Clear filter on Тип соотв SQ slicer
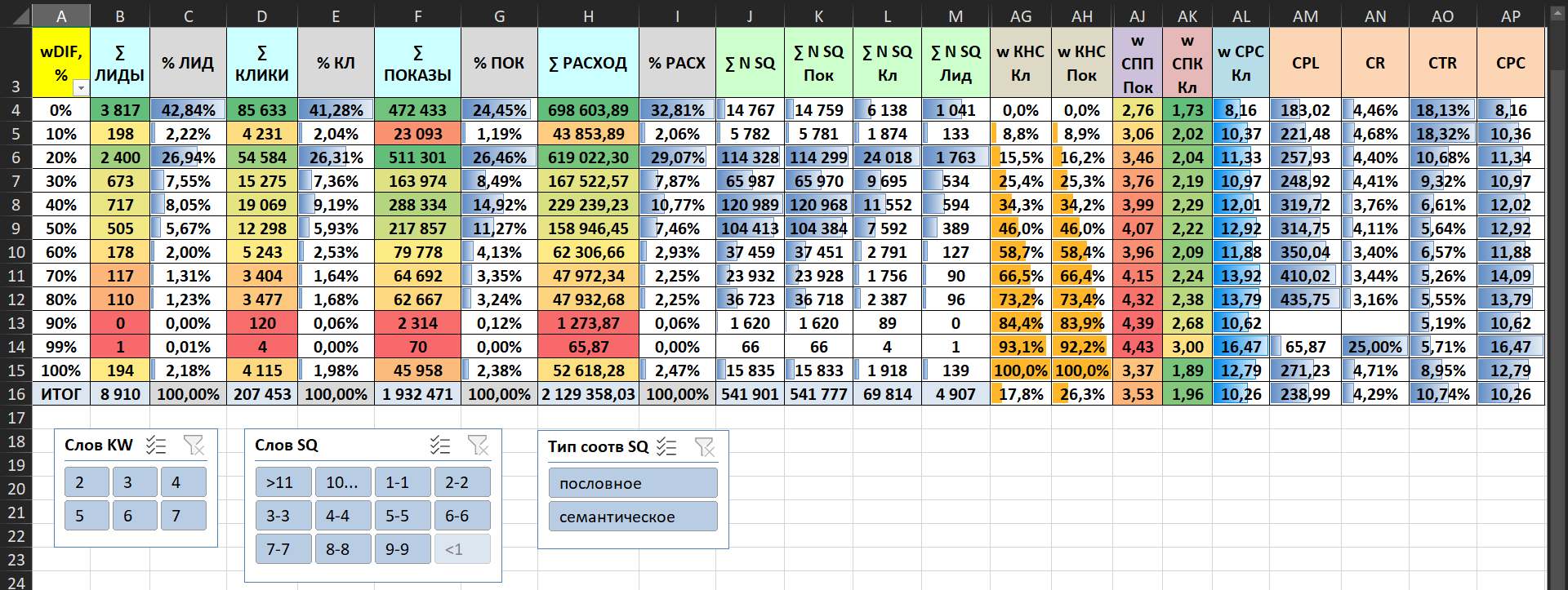The height and width of the screenshot is (590, 1568). point(704,446)
